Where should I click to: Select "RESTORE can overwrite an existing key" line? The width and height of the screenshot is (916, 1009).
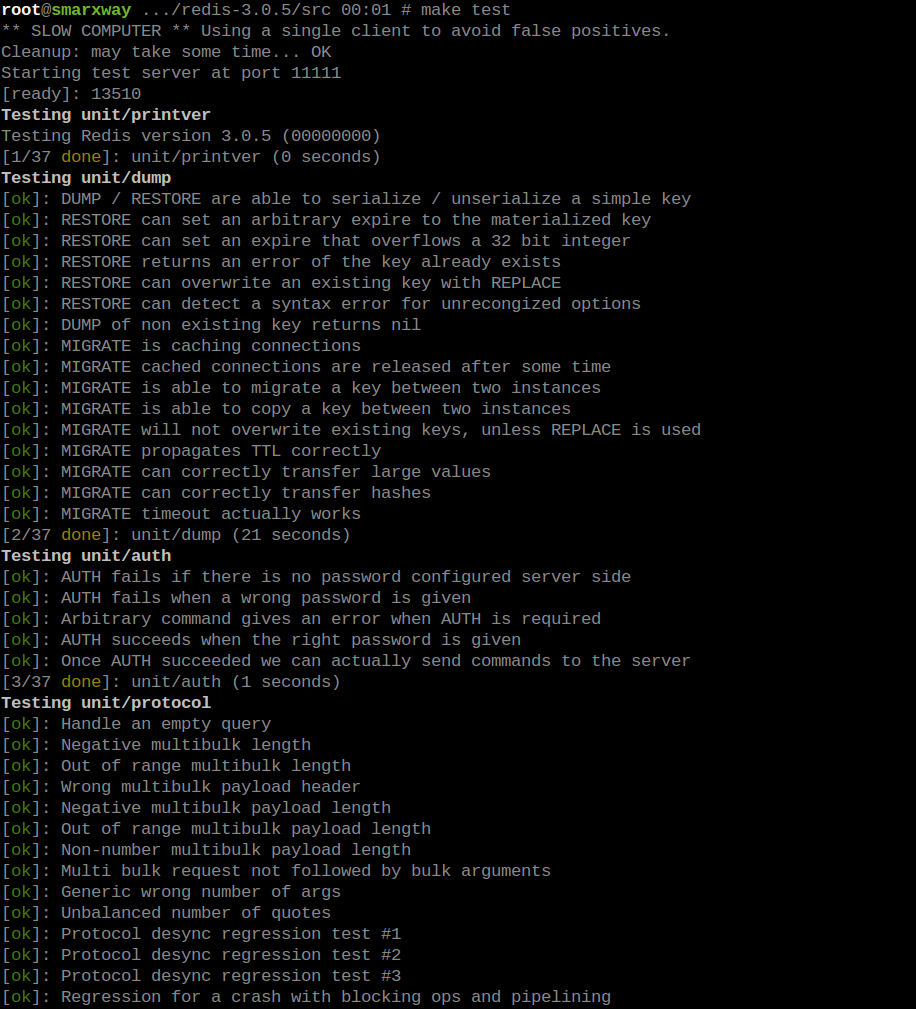pyautogui.click(x=281, y=283)
